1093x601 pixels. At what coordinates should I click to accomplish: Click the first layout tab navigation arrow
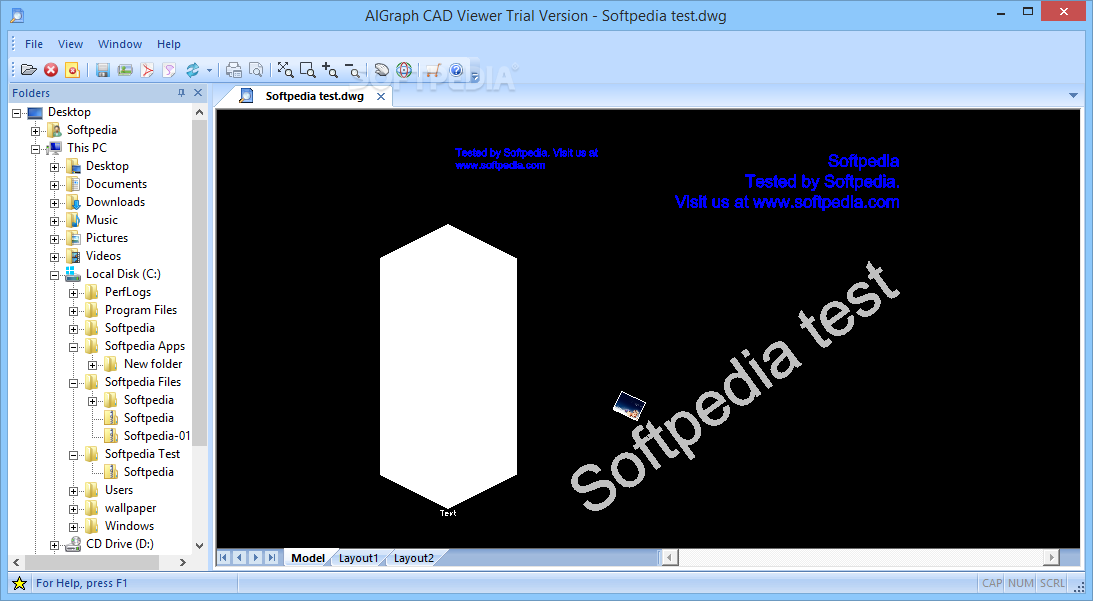tap(223, 557)
